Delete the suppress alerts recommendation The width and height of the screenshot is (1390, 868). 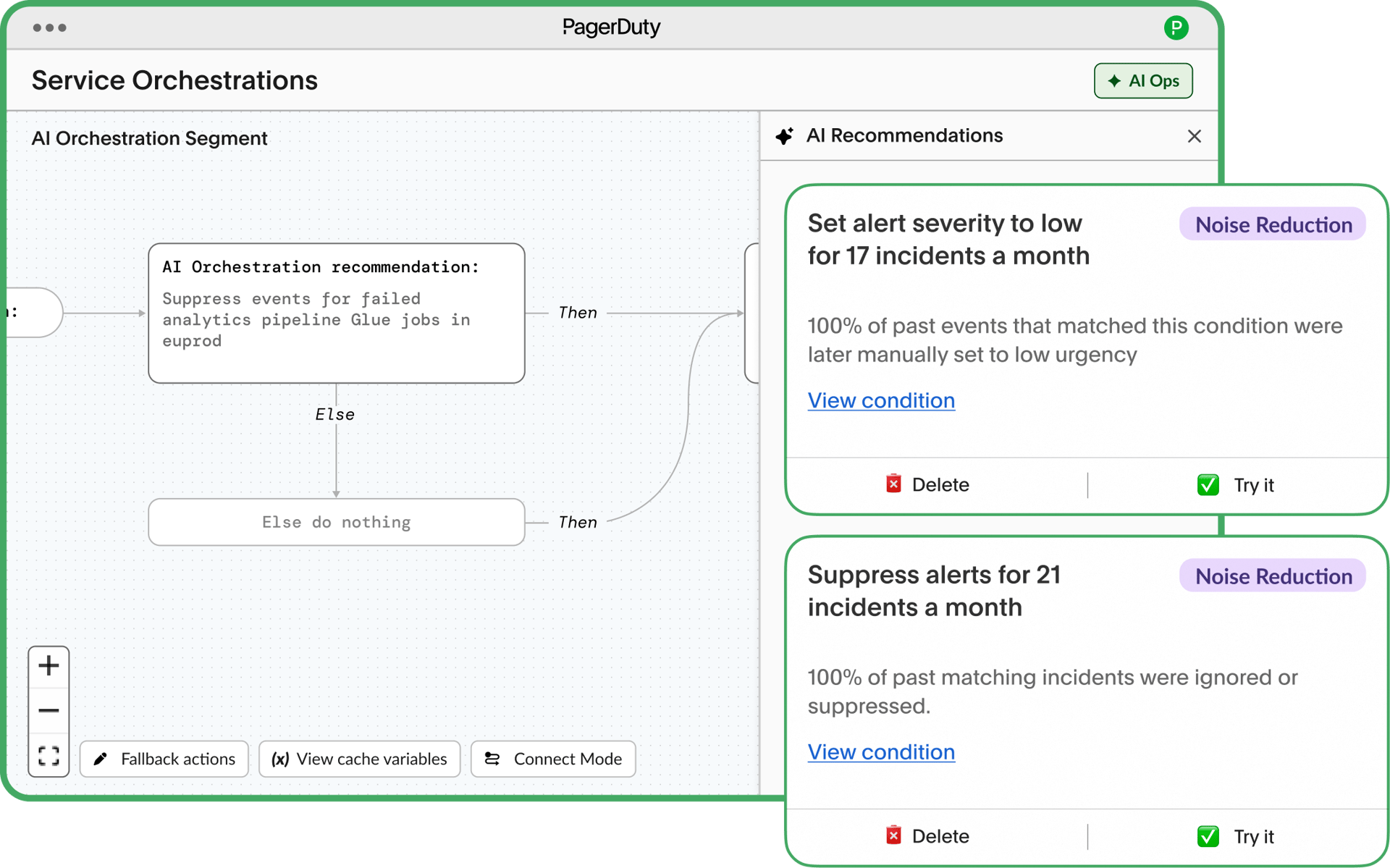(927, 836)
